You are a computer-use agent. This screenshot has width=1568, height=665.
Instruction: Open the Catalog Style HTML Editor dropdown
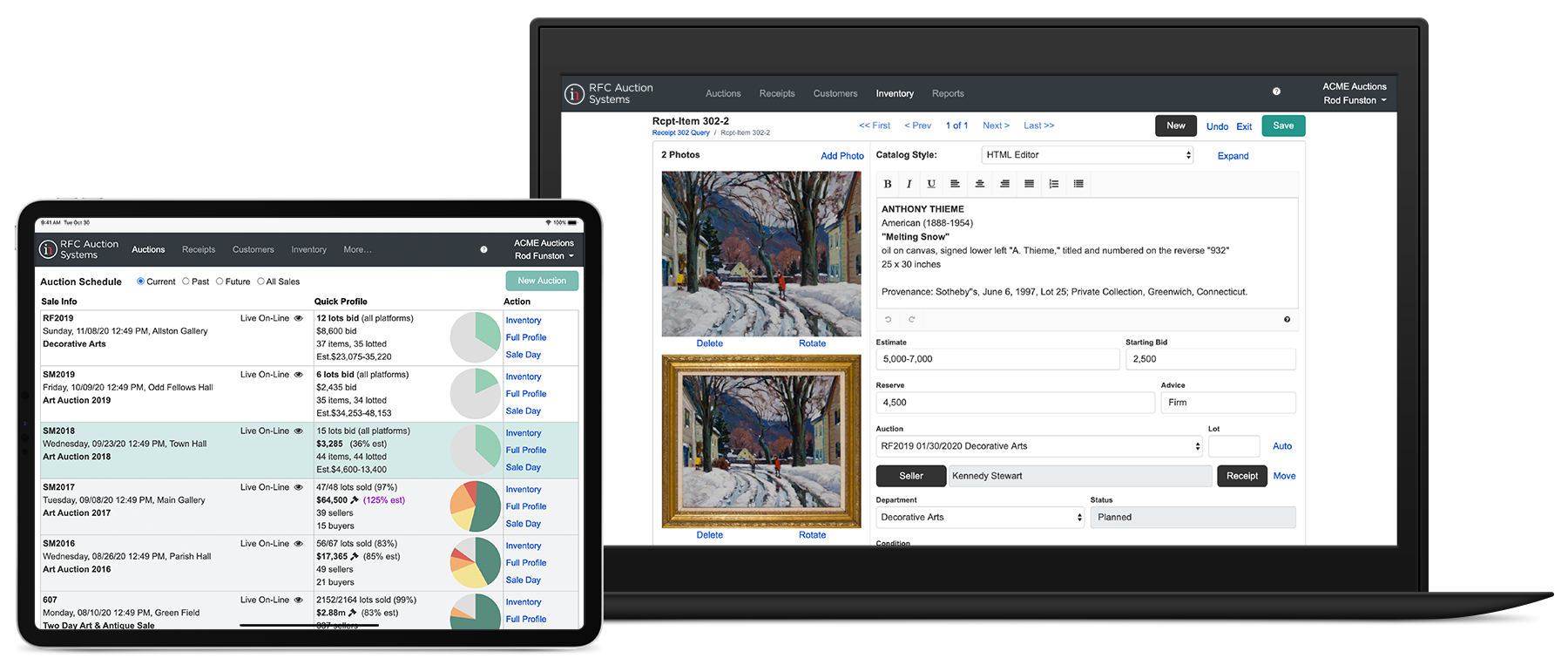click(1087, 155)
